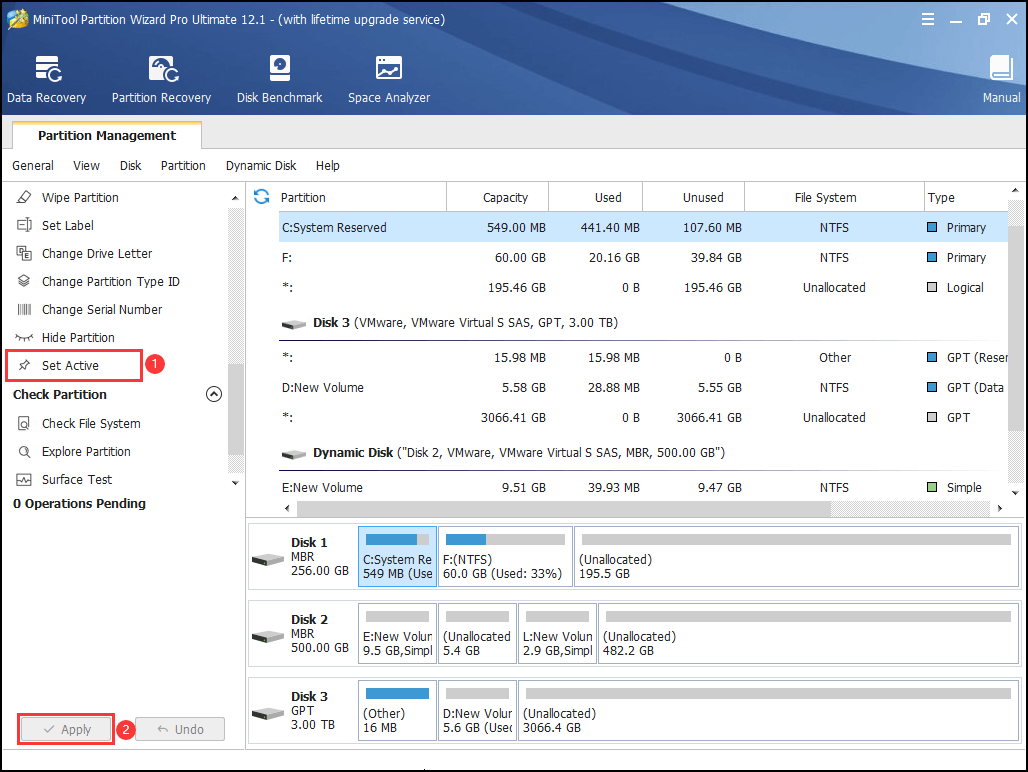Viewport: 1028px width, 772px height.
Task: Click the Change Serial Number barcode icon
Action: click(x=24, y=309)
